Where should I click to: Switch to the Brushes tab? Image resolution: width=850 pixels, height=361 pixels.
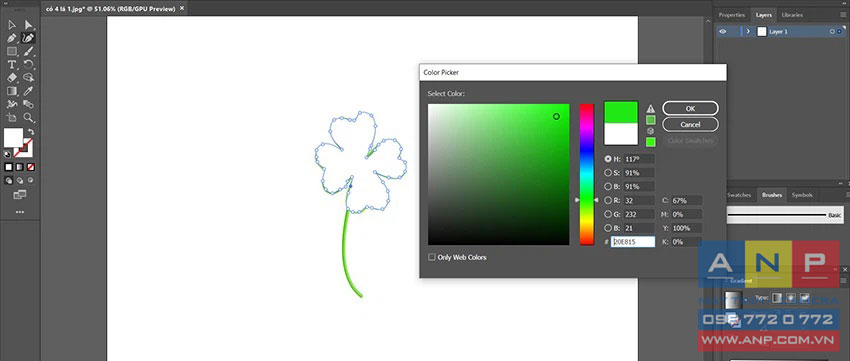(771, 195)
